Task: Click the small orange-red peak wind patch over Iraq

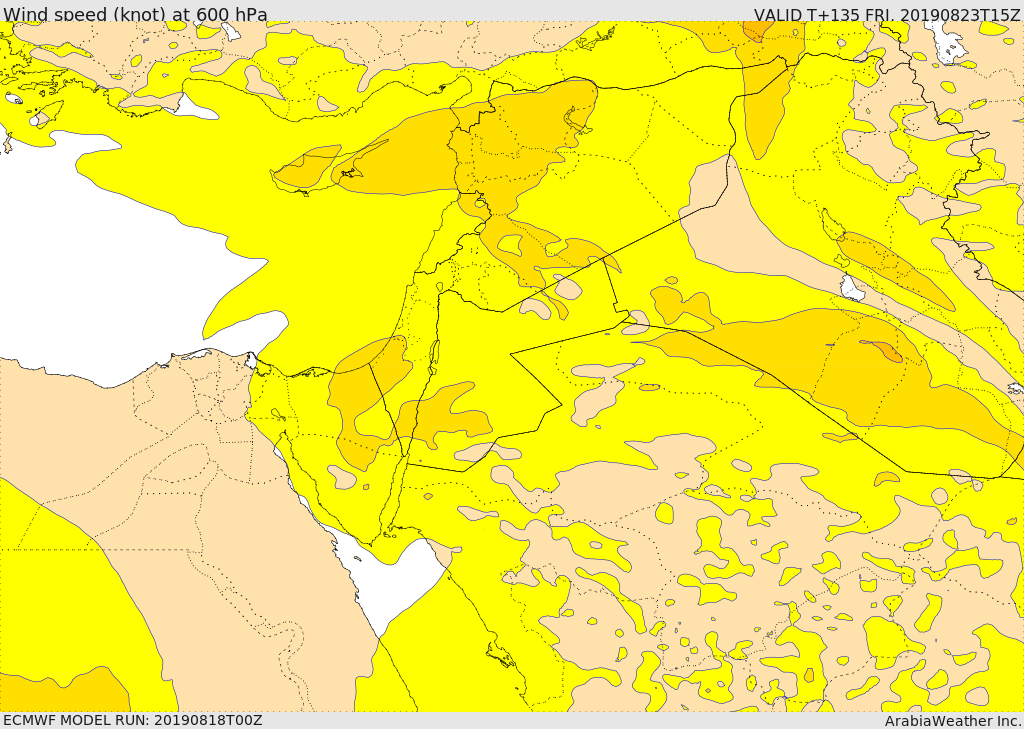Action: [884, 350]
